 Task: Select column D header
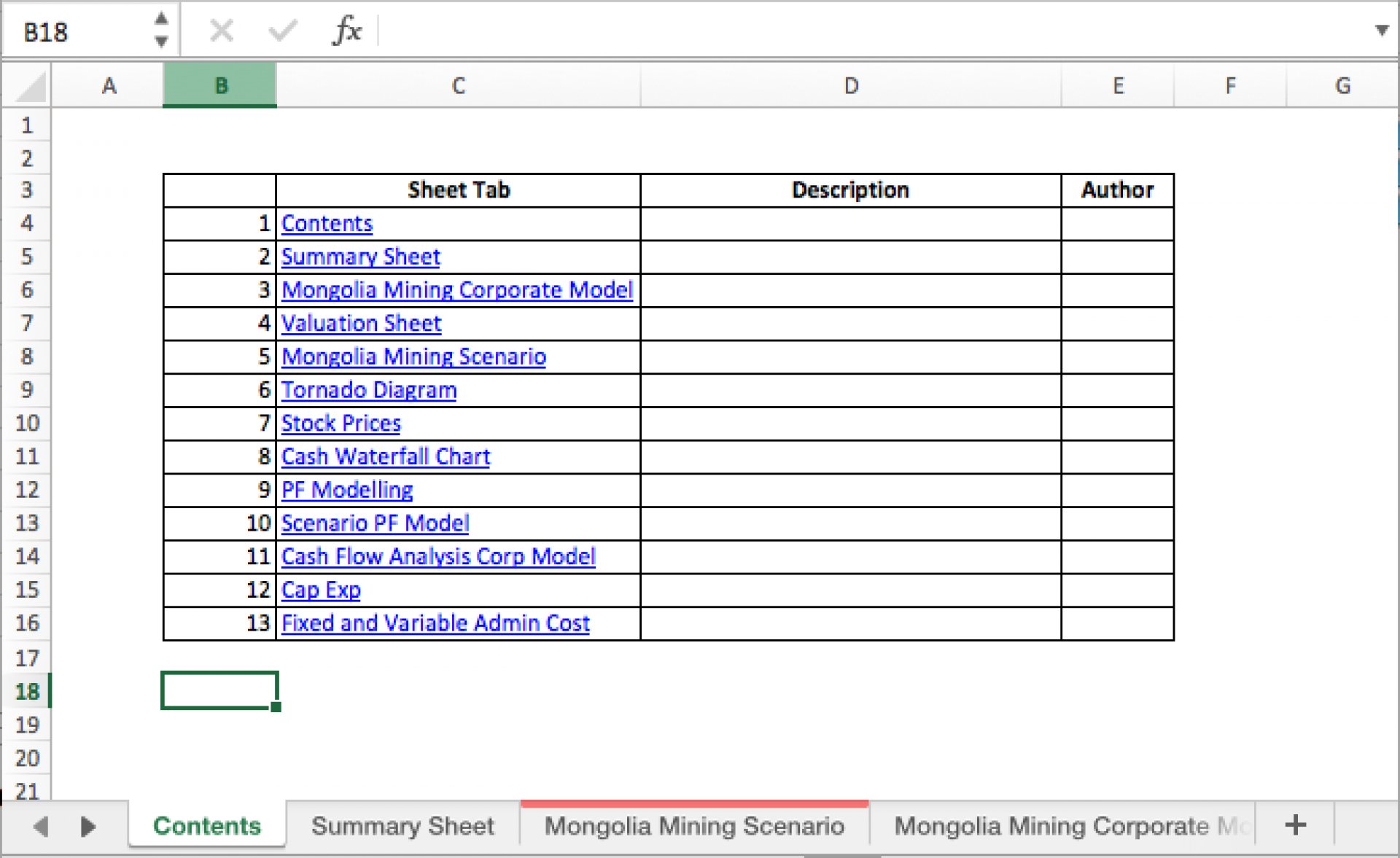coord(851,85)
